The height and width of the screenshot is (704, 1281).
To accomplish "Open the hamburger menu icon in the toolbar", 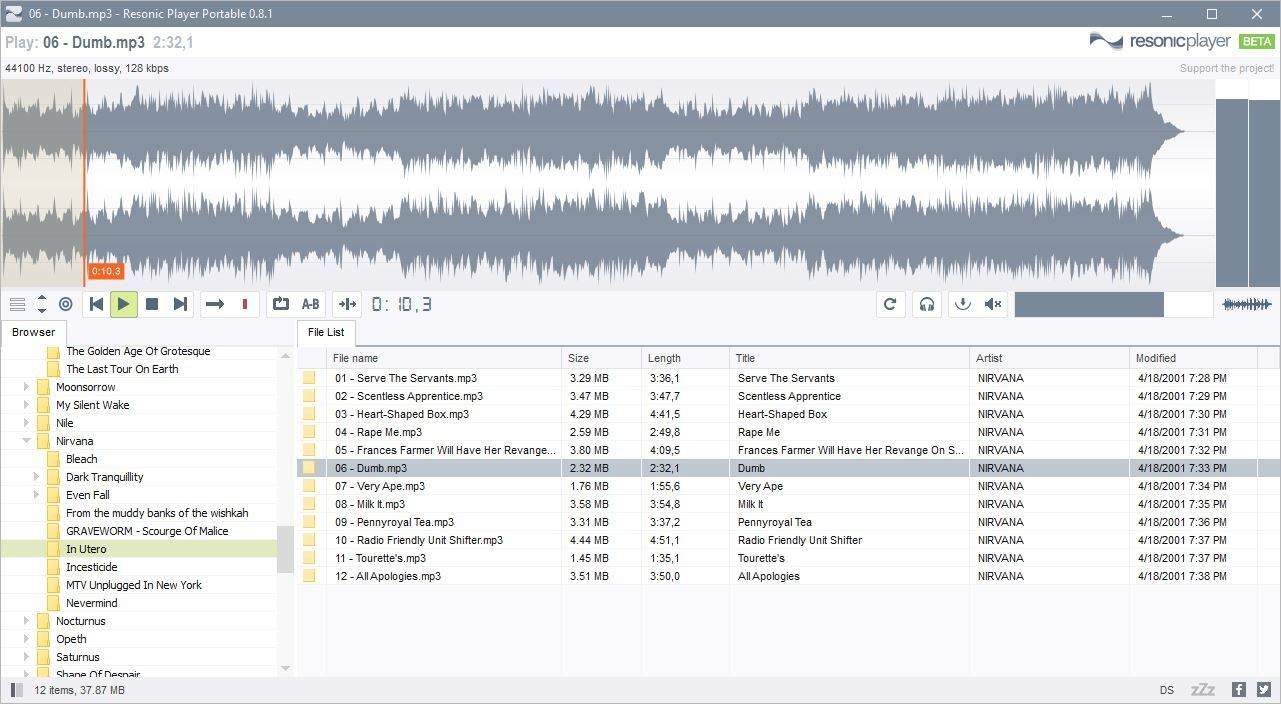I will click(17, 304).
